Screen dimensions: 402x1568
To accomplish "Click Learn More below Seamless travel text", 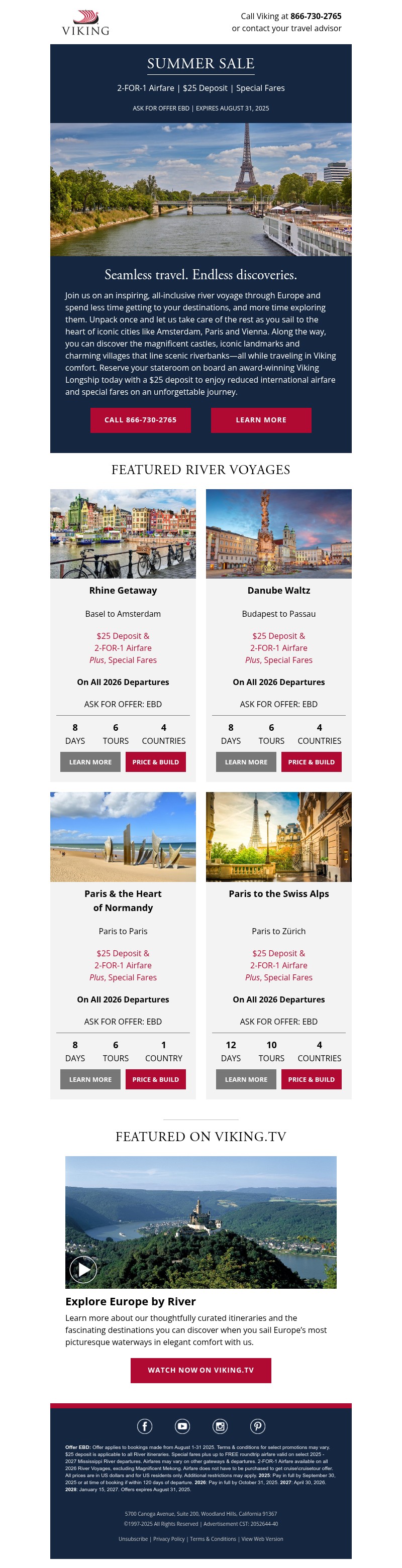I will click(x=261, y=420).
